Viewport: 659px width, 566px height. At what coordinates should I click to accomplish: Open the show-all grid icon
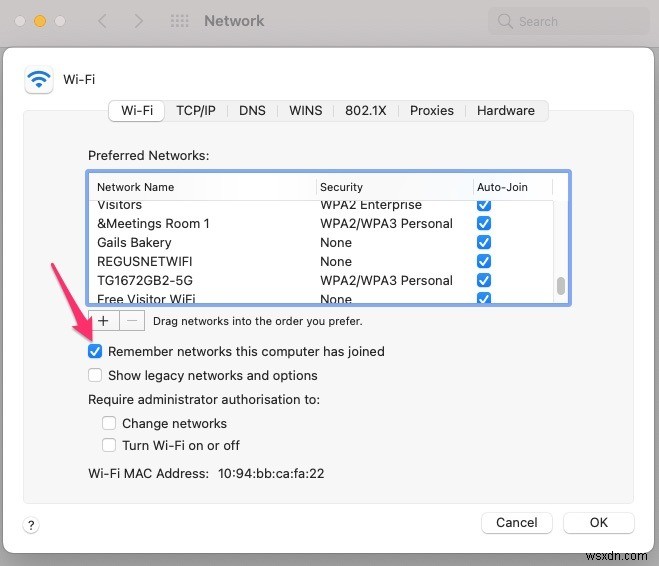(x=179, y=21)
